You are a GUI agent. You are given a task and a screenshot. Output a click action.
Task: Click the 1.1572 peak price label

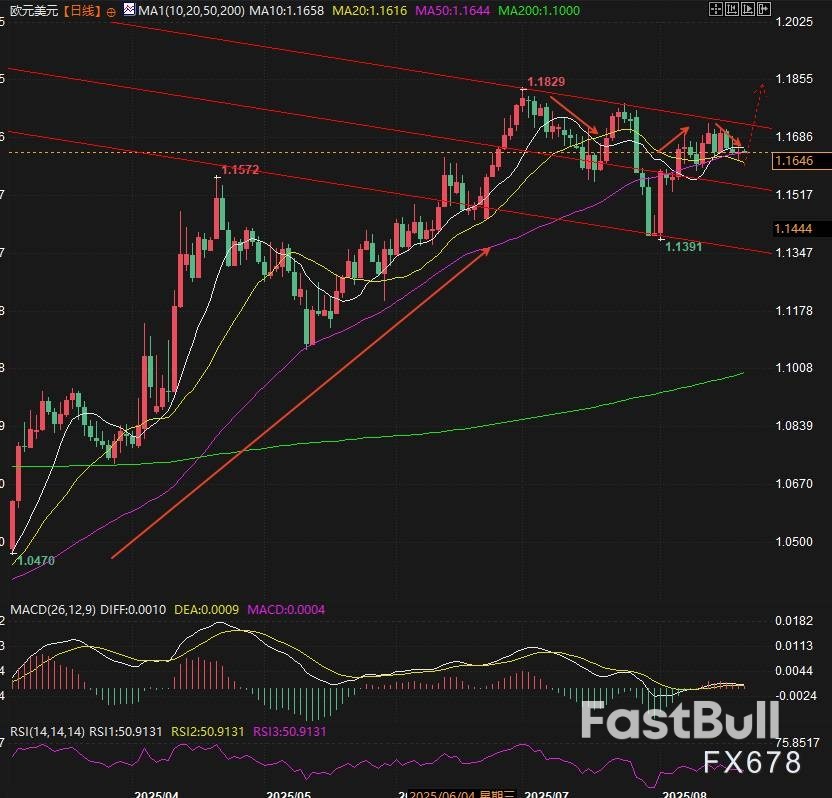(240, 170)
